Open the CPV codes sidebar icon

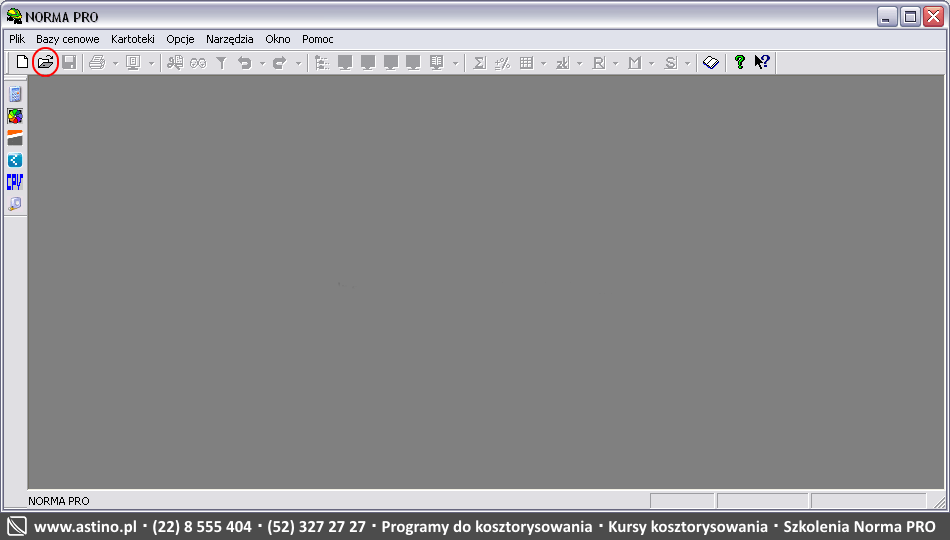15,182
